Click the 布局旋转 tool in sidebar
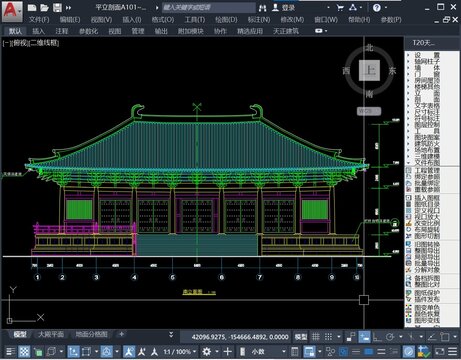This screenshot has height=360, width=461. pos(423,230)
